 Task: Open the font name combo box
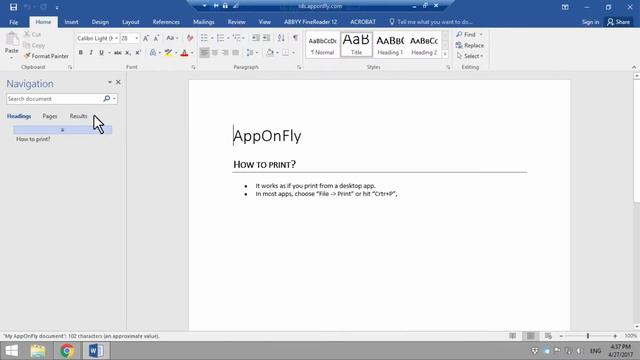point(97,38)
